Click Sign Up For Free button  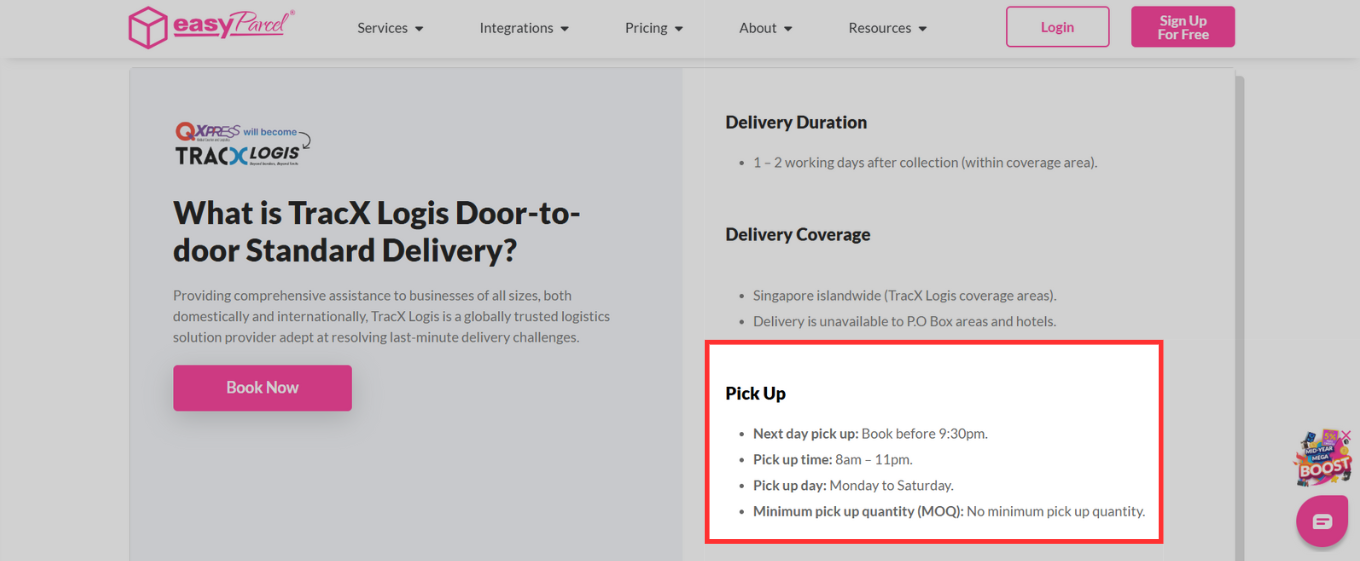[x=1183, y=27]
